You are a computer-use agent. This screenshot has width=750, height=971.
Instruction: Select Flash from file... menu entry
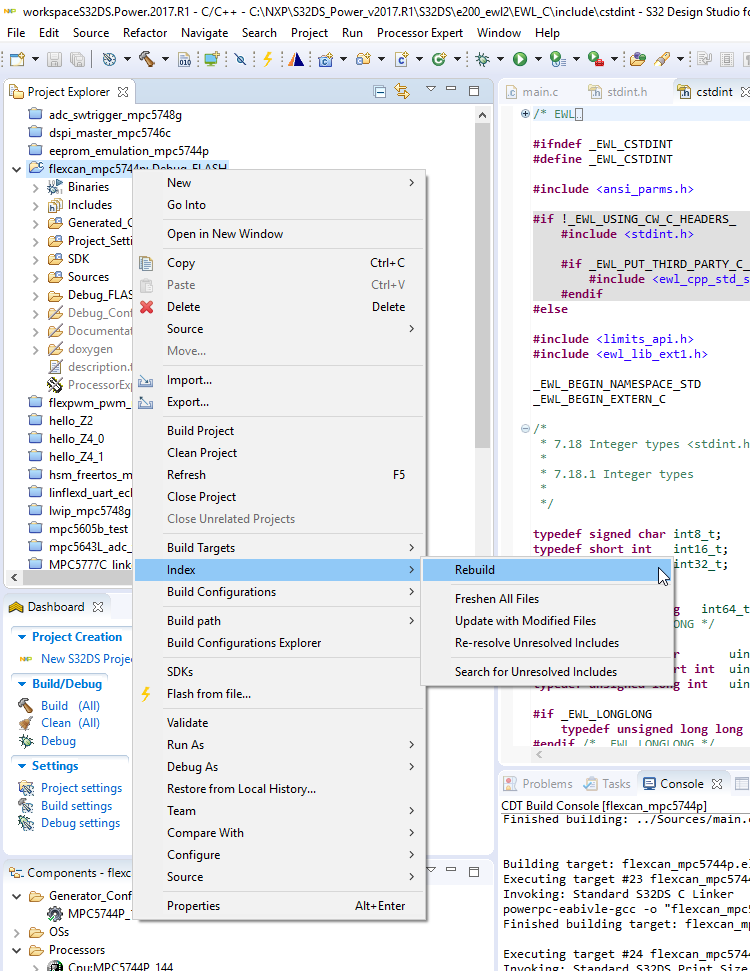click(x=280, y=694)
